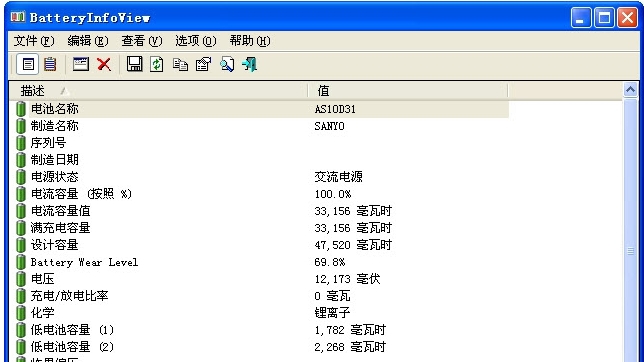Screen dimensions: 644x362
Task: Select the 电源状态 row label
Action: pyautogui.click(x=55, y=177)
